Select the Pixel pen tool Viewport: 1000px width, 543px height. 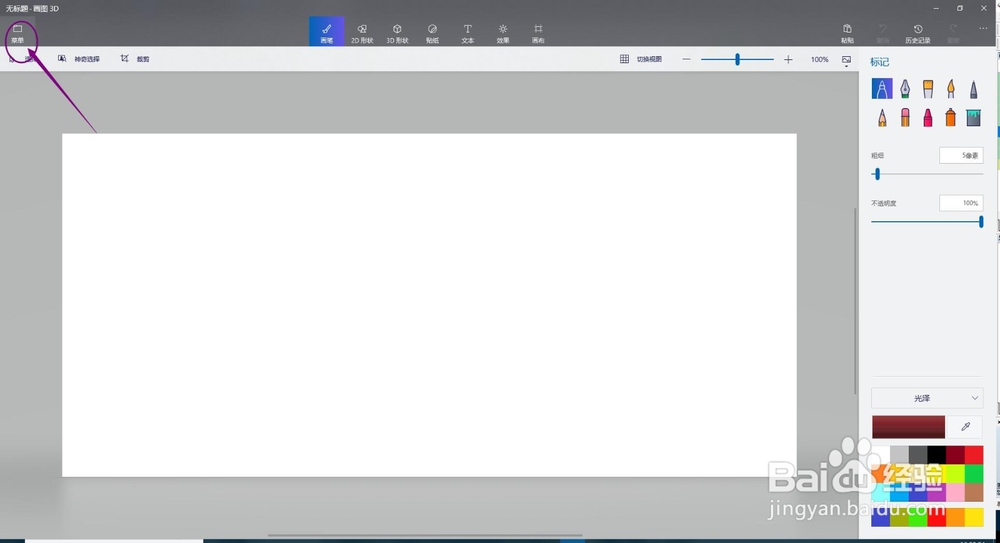[x=973, y=88]
